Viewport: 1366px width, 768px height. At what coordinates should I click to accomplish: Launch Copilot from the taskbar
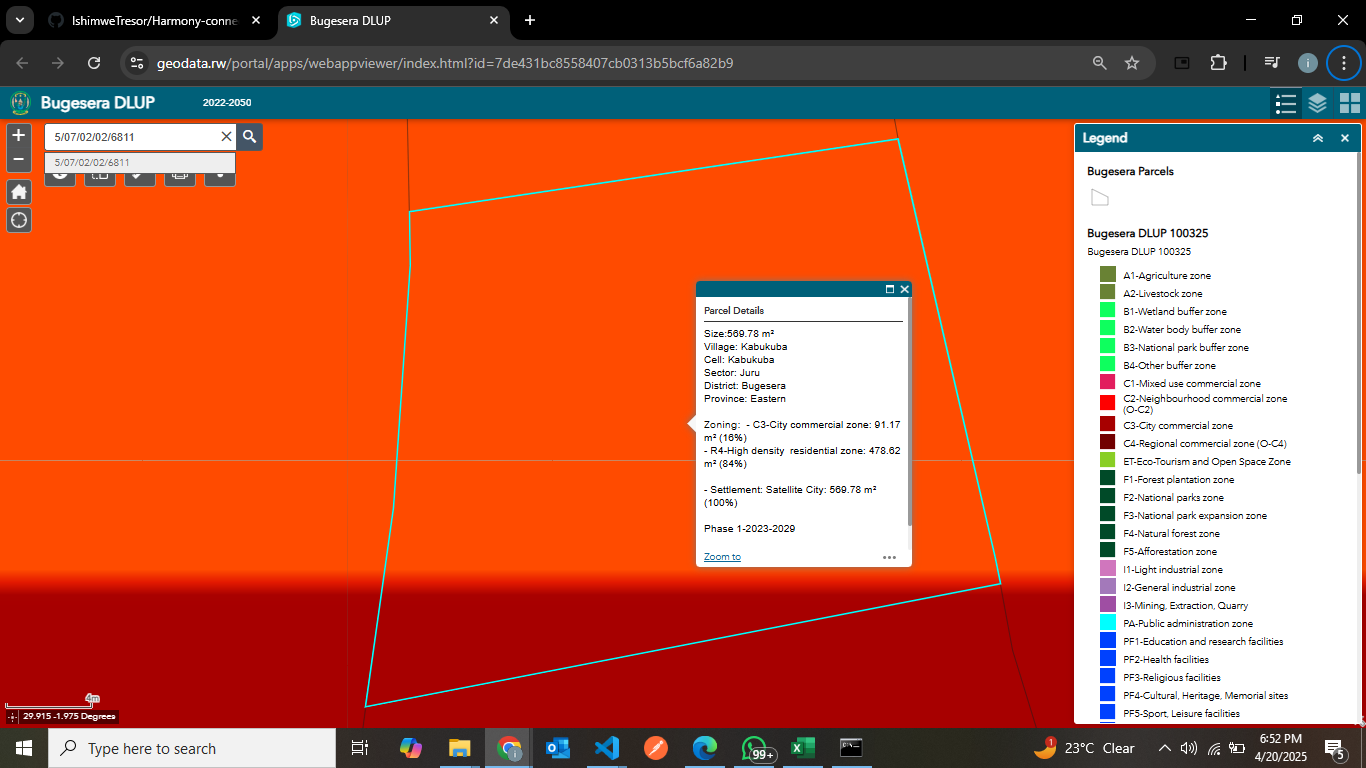(x=411, y=748)
